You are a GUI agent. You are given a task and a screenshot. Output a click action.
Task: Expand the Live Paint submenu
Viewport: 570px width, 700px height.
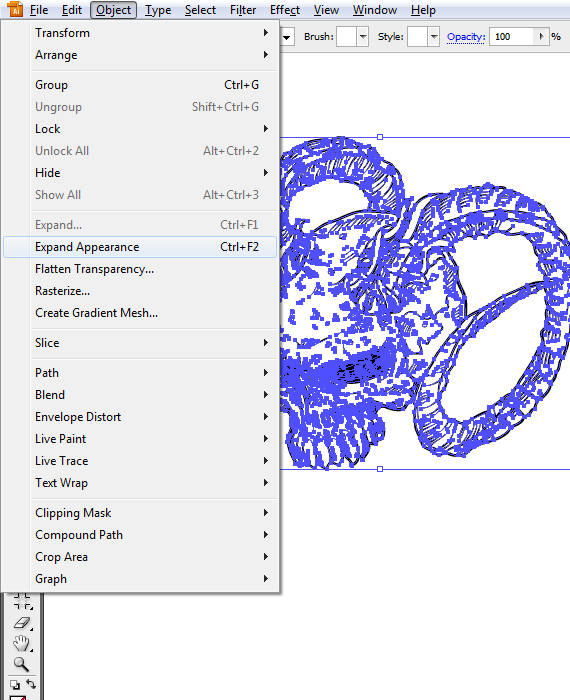(x=140, y=438)
